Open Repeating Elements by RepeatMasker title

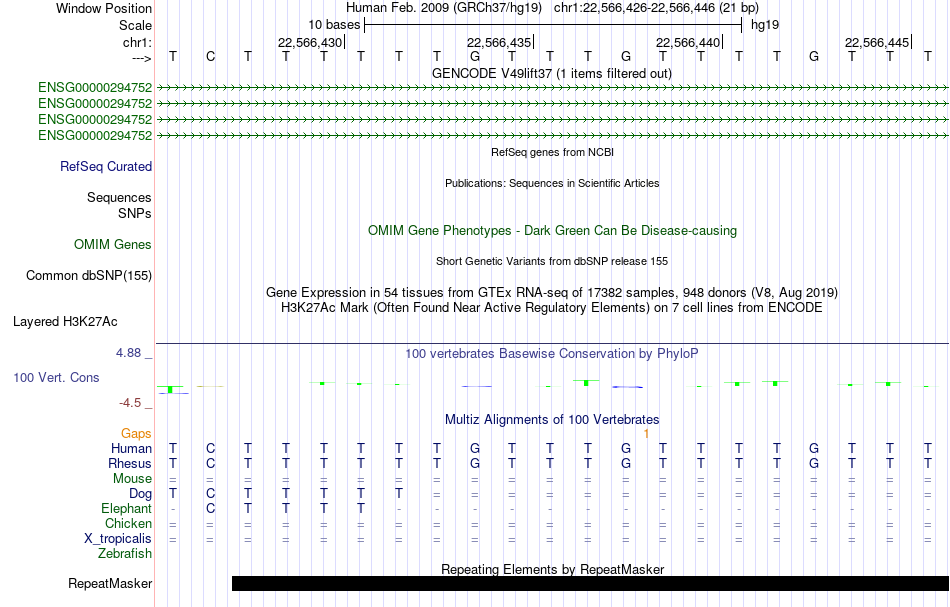pos(552,569)
